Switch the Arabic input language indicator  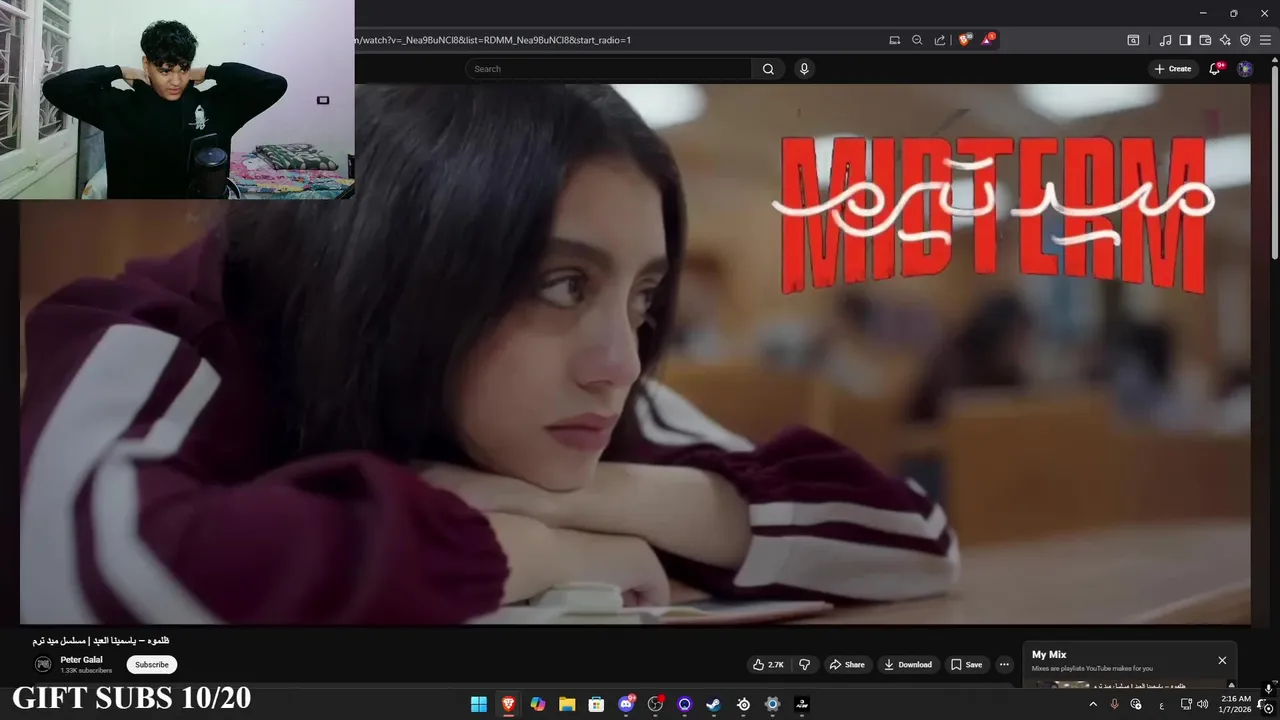[x=1161, y=705]
